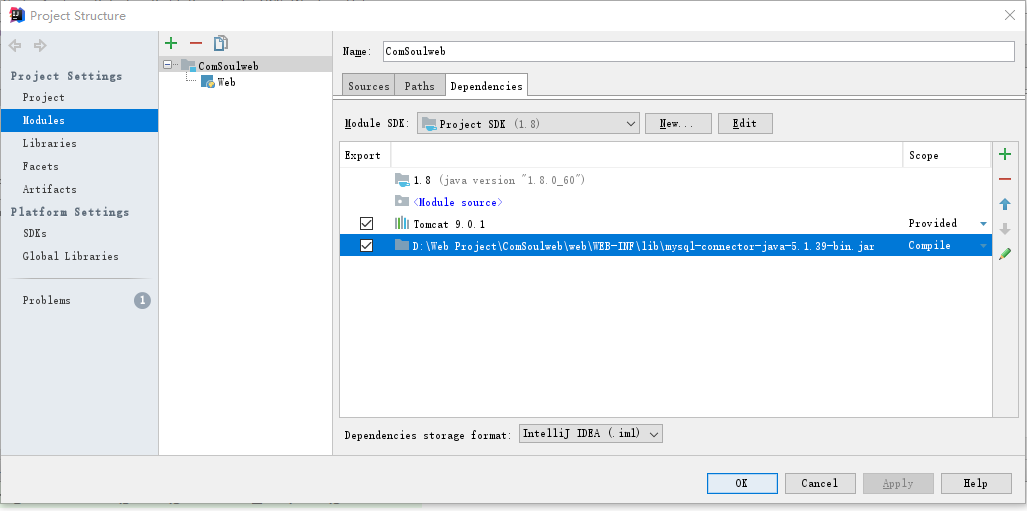1027x511 pixels.
Task: Click the Apply button
Action: coord(898,483)
